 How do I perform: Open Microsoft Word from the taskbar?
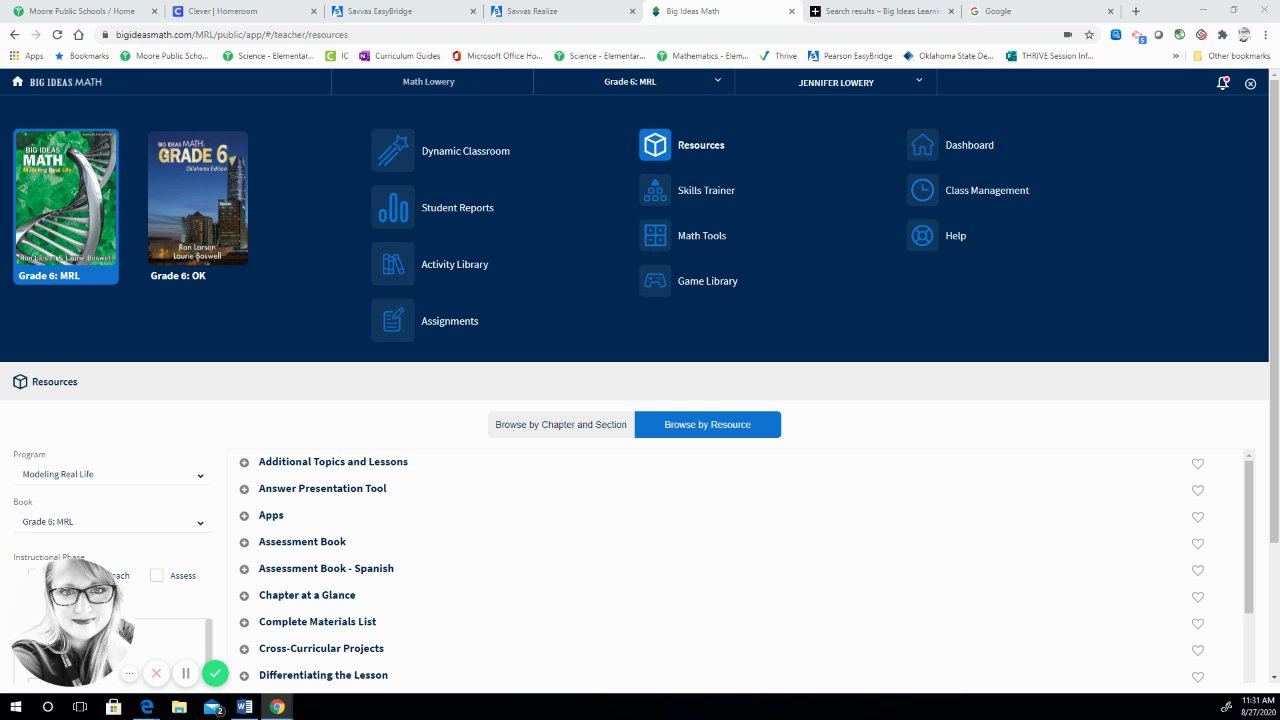point(244,707)
